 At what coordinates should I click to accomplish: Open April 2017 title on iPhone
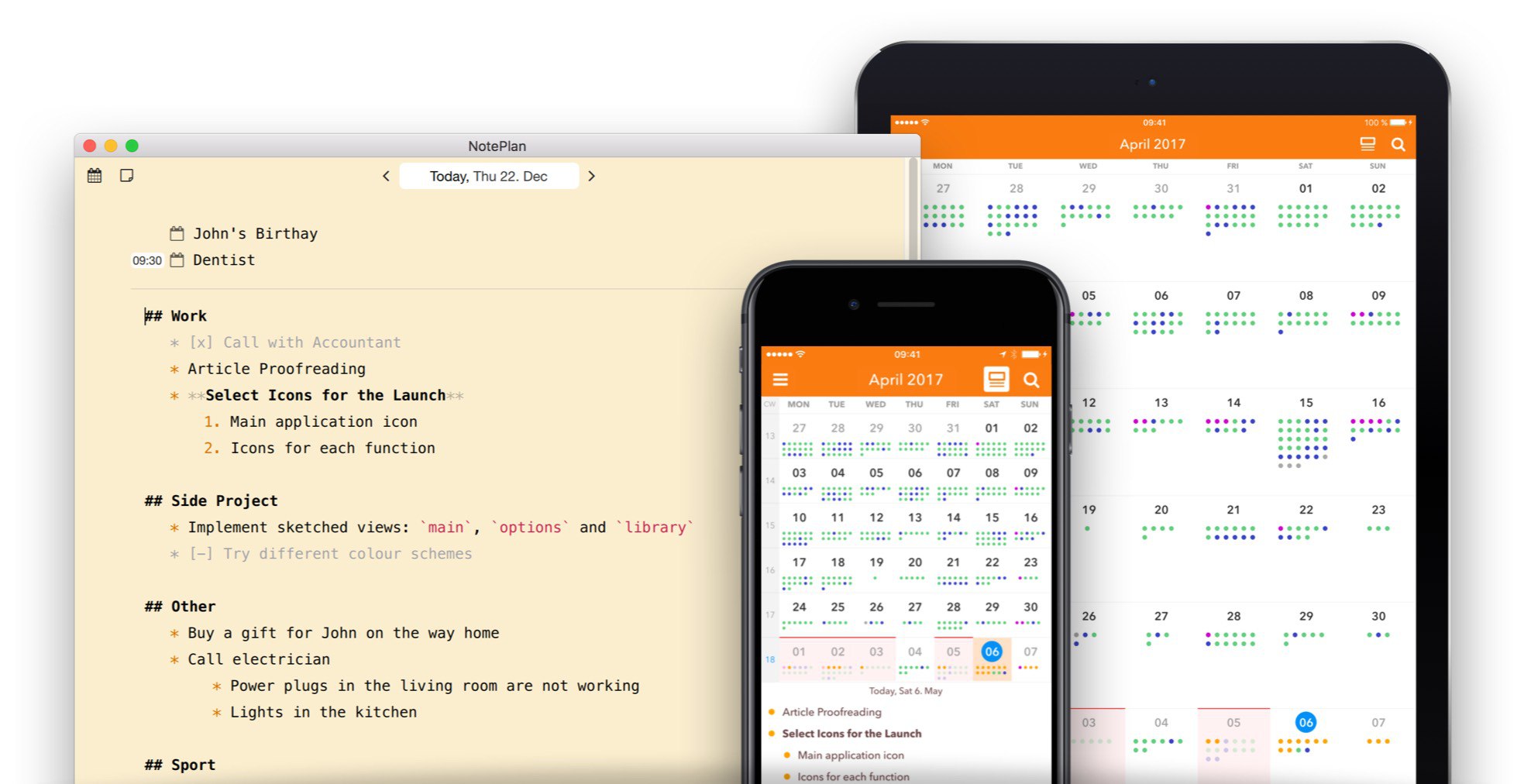coord(906,380)
